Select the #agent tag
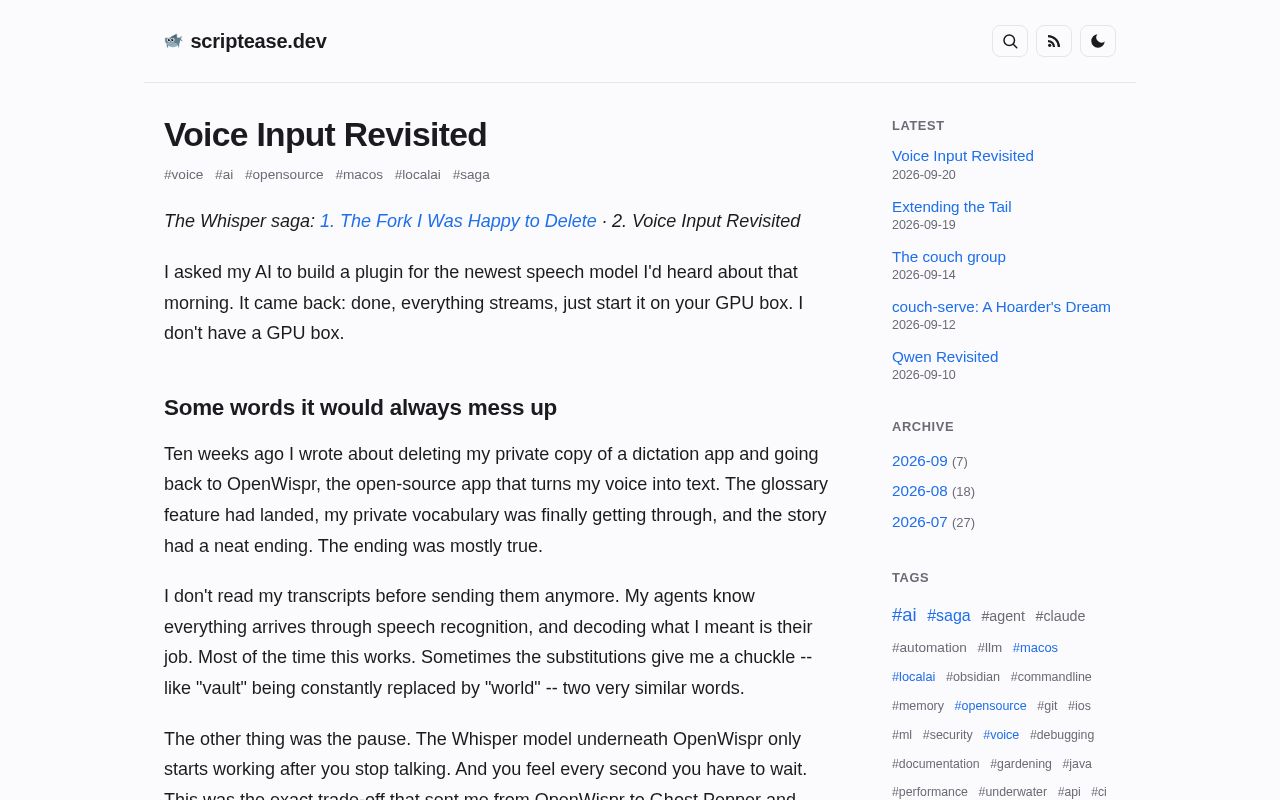Viewport: 1280px width, 800px height. [1003, 616]
